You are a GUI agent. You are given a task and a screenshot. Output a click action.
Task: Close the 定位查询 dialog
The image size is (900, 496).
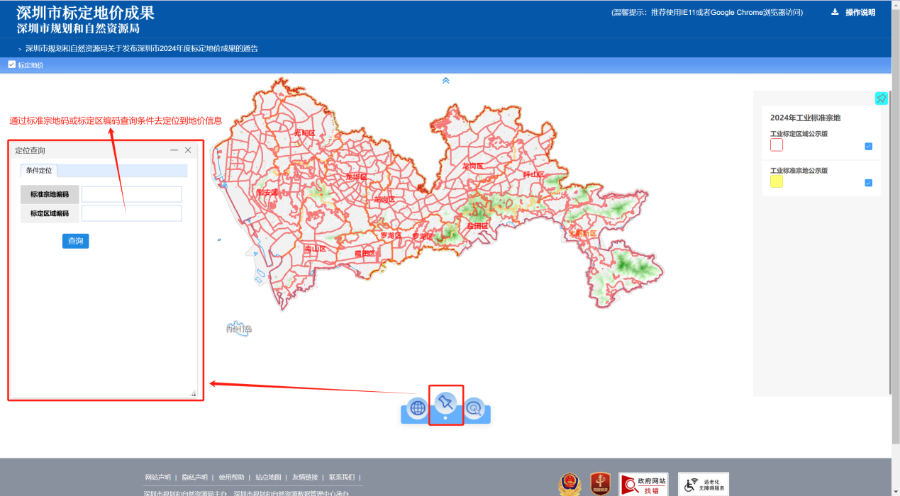[188, 150]
